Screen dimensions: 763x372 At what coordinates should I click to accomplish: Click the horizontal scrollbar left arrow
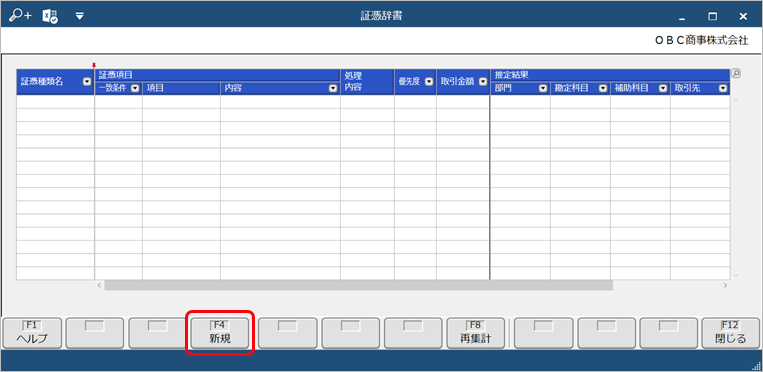pyautogui.click(x=99, y=285)
